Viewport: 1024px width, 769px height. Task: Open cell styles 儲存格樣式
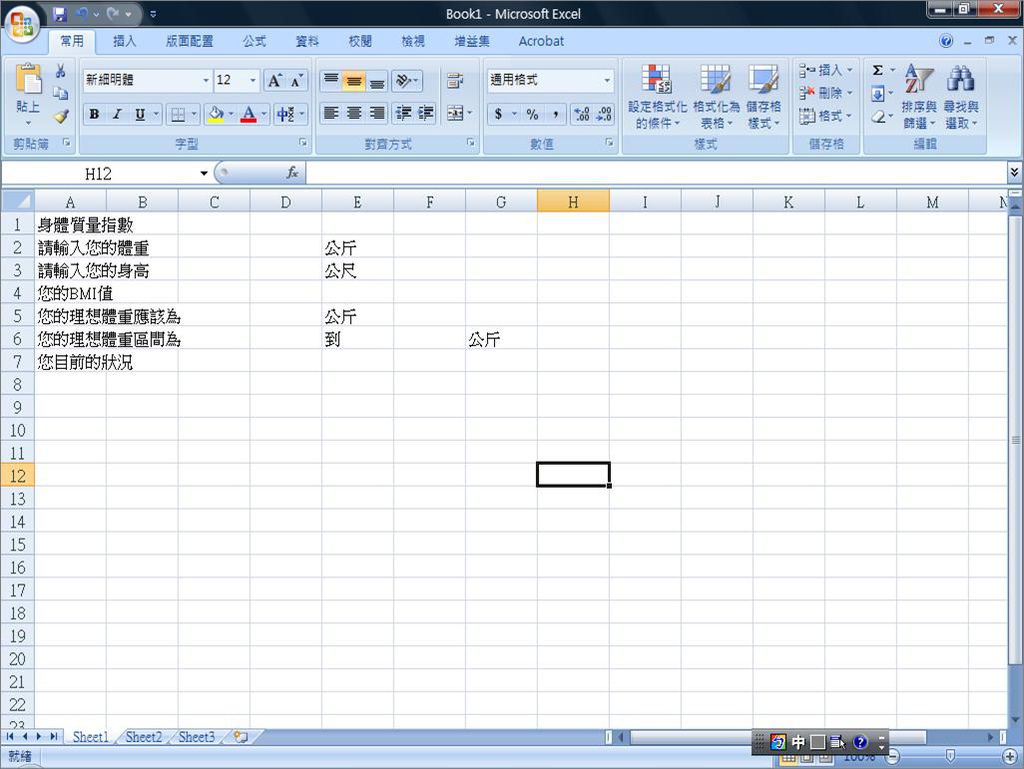(763, 97)
